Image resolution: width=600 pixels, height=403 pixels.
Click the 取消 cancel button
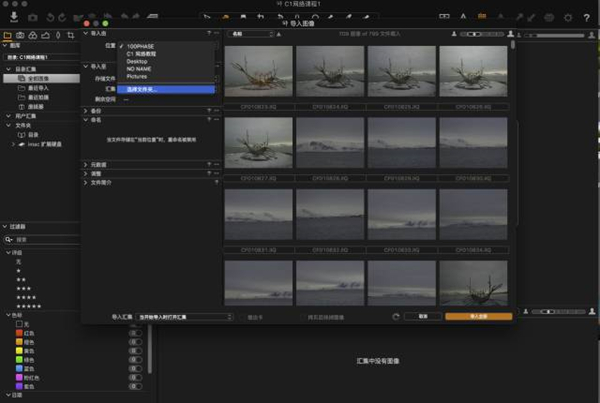[x=423, y=317]
